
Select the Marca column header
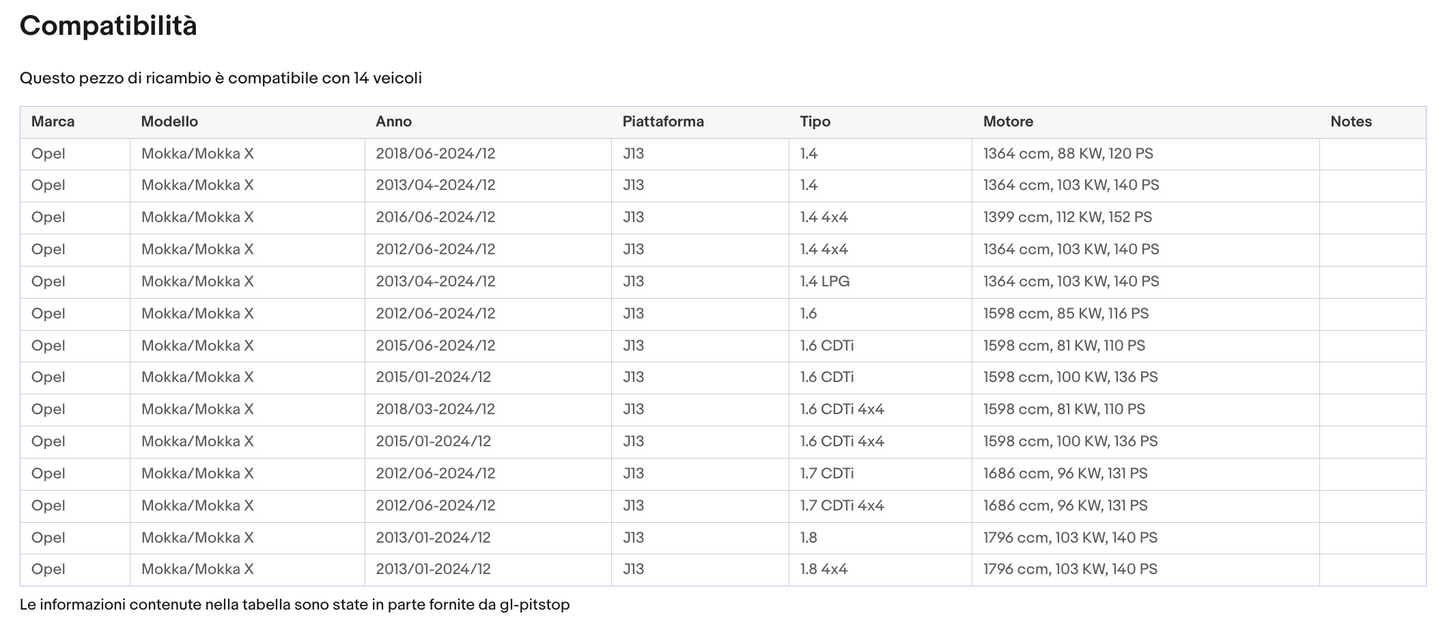coord(53,122)
